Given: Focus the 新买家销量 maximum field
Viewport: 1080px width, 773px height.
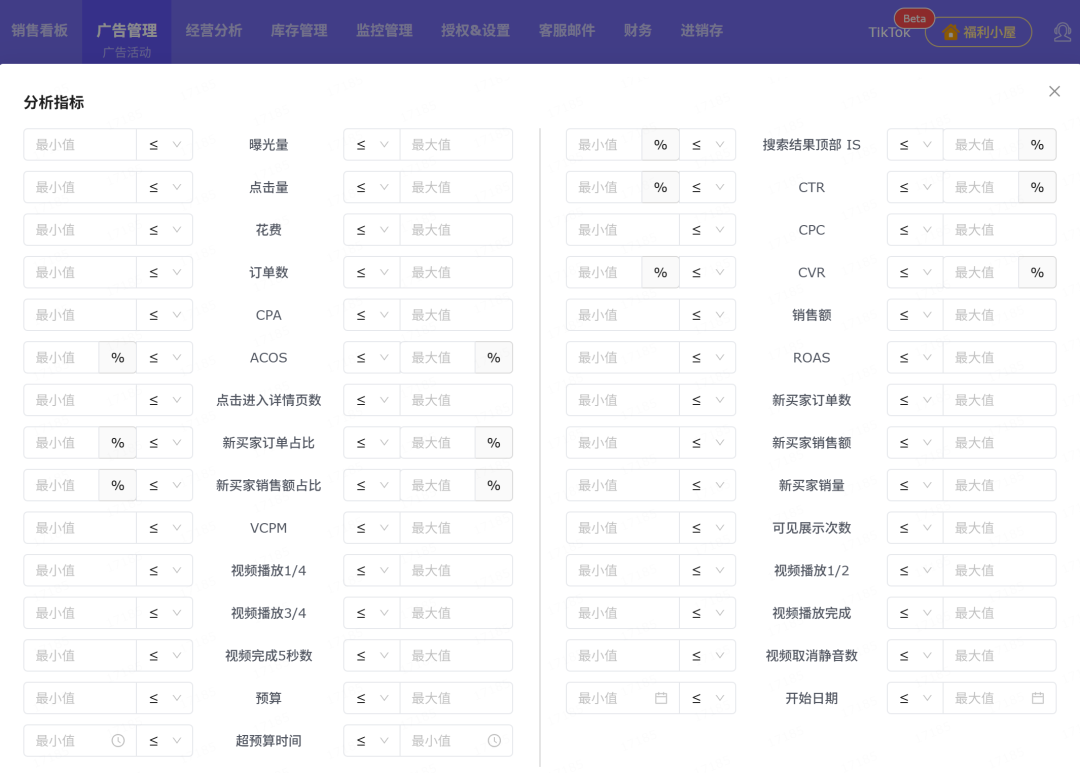Looking at the screenshot, I should point(999,486).
